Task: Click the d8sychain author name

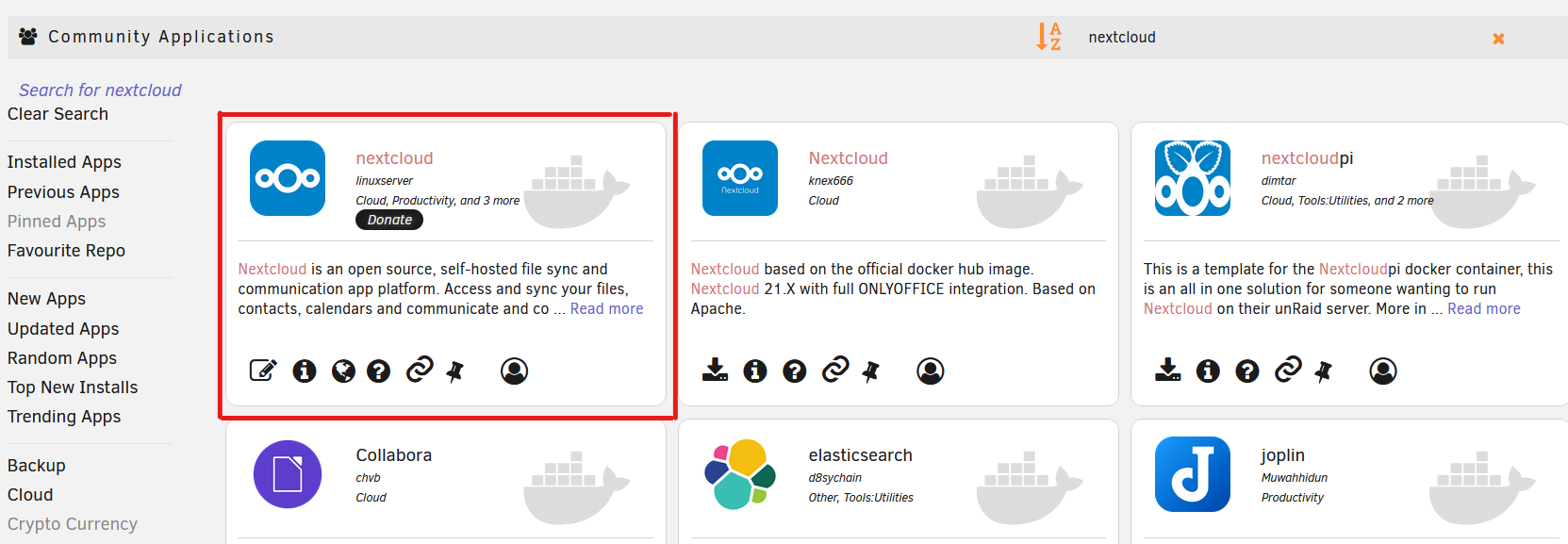Action: pos(834,478)
